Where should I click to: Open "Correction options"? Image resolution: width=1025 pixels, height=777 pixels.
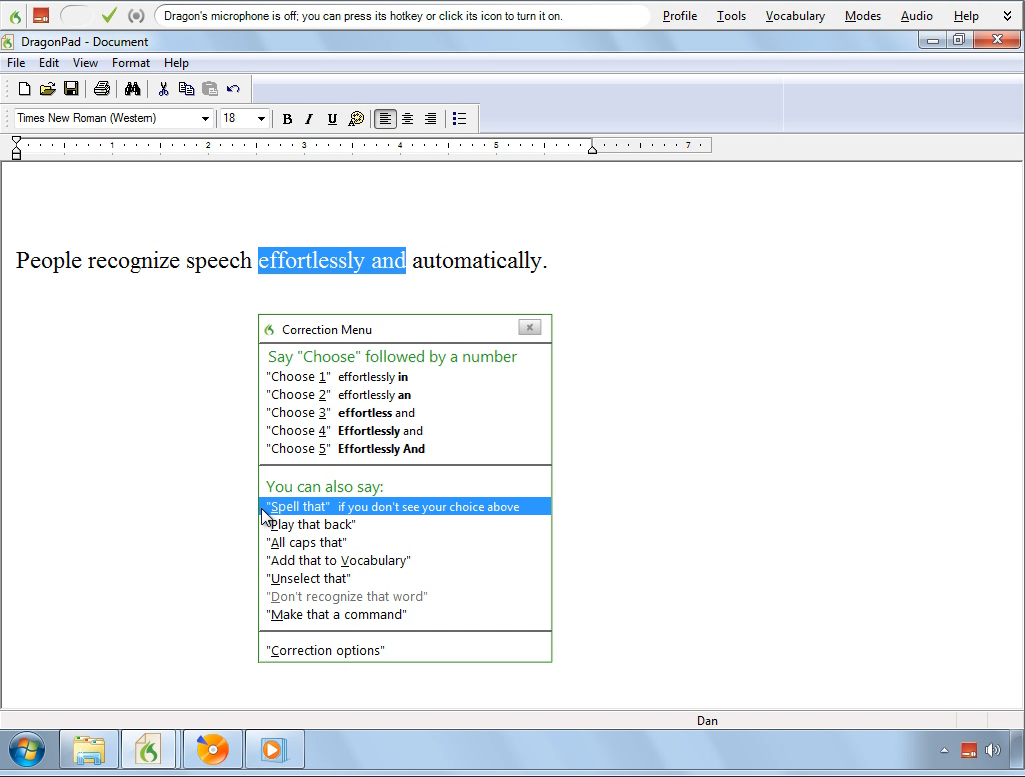click(405, 650)
